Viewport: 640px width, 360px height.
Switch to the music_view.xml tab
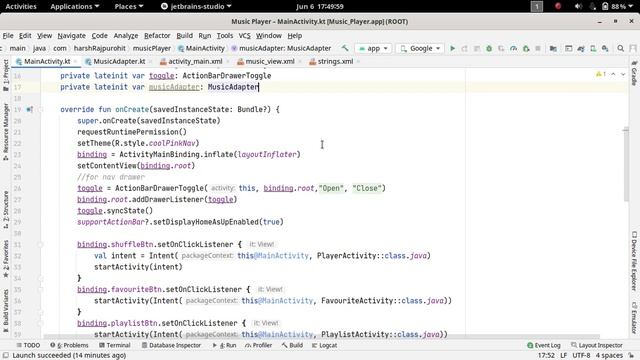click(269, 62)
